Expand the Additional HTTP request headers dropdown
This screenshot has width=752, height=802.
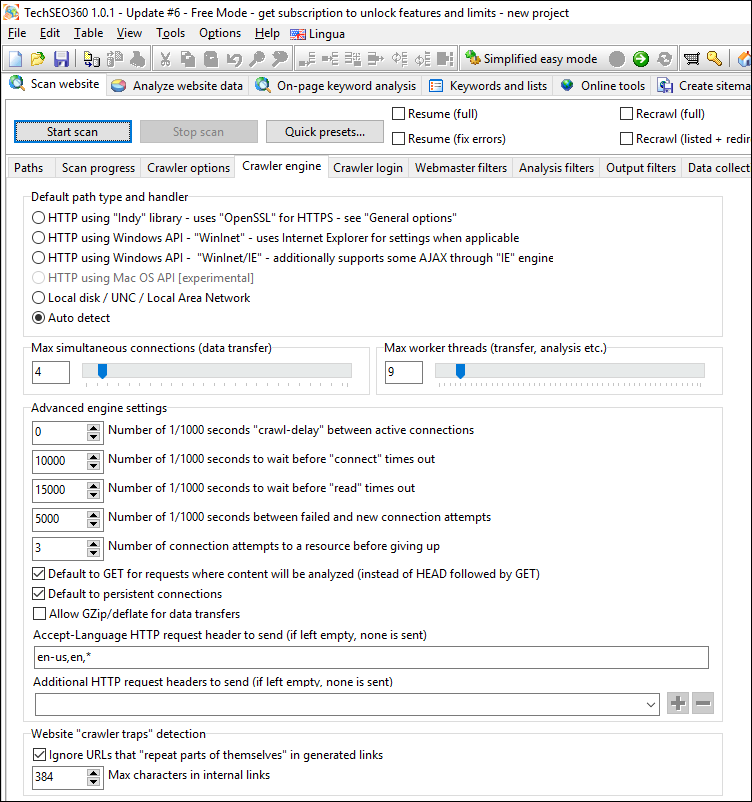click(651, 704)
